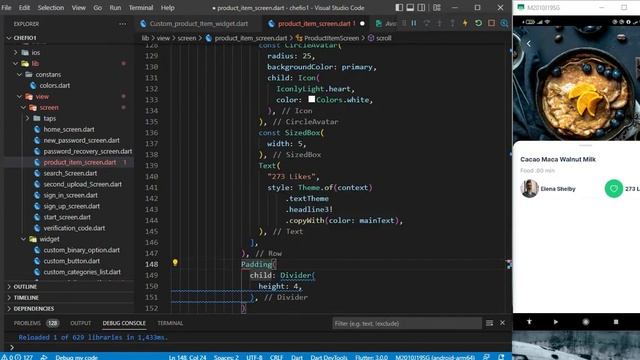Click errors and warnings status bar indicator
The width and height of the screenshot is (640, 360).
[17, 357]
